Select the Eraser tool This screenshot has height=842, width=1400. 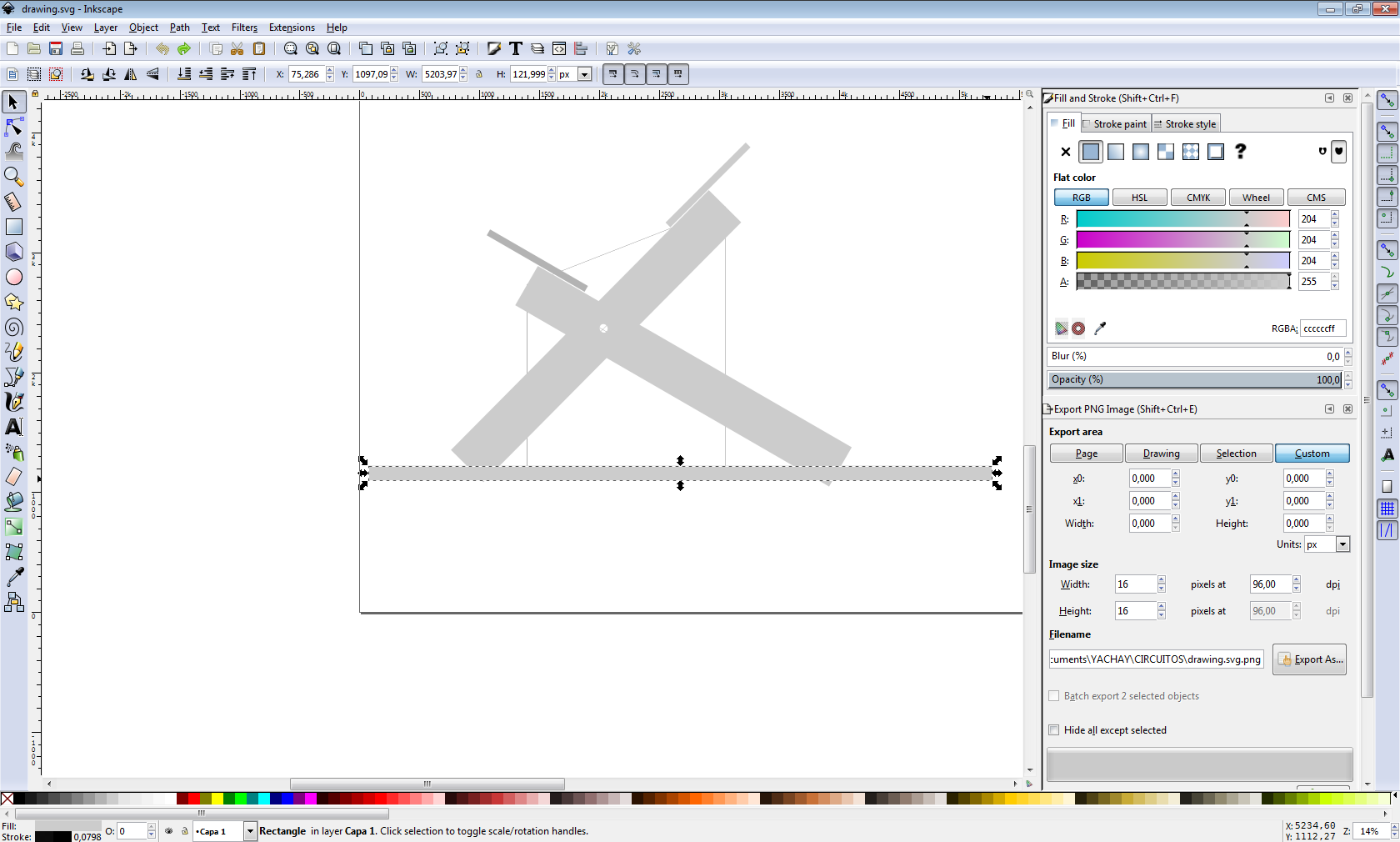pos(13,477)
